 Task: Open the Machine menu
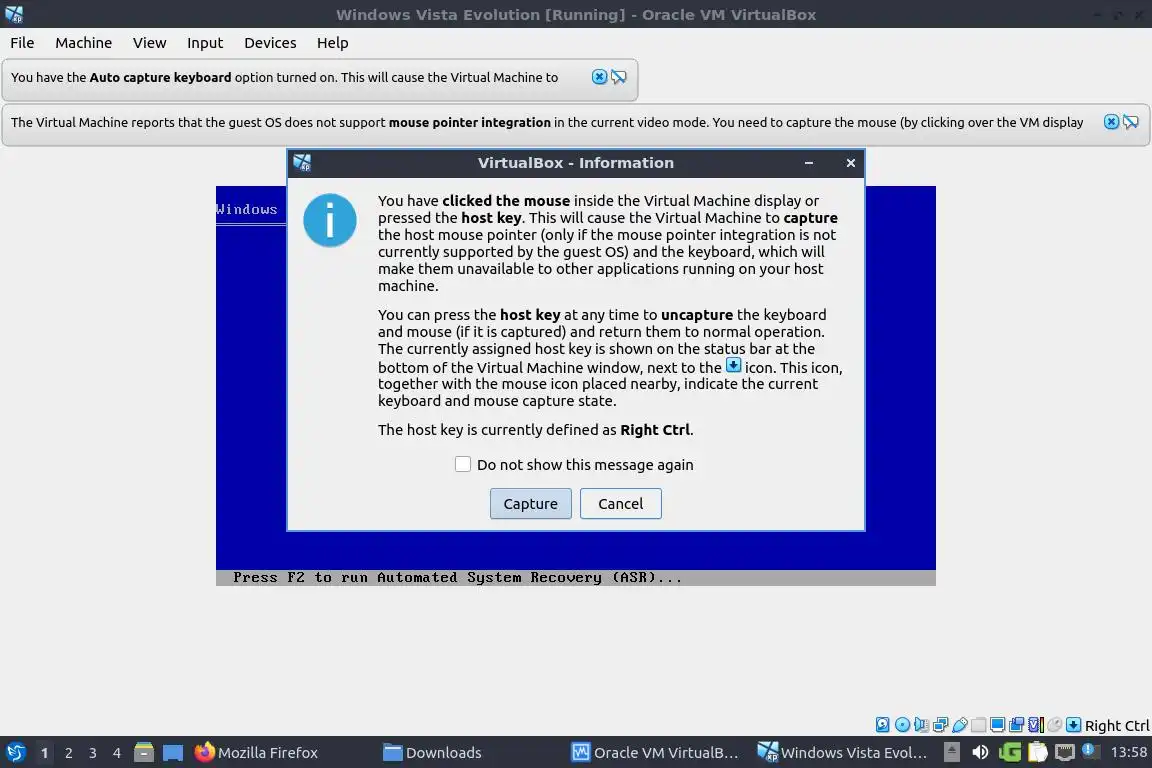(84, 43)
